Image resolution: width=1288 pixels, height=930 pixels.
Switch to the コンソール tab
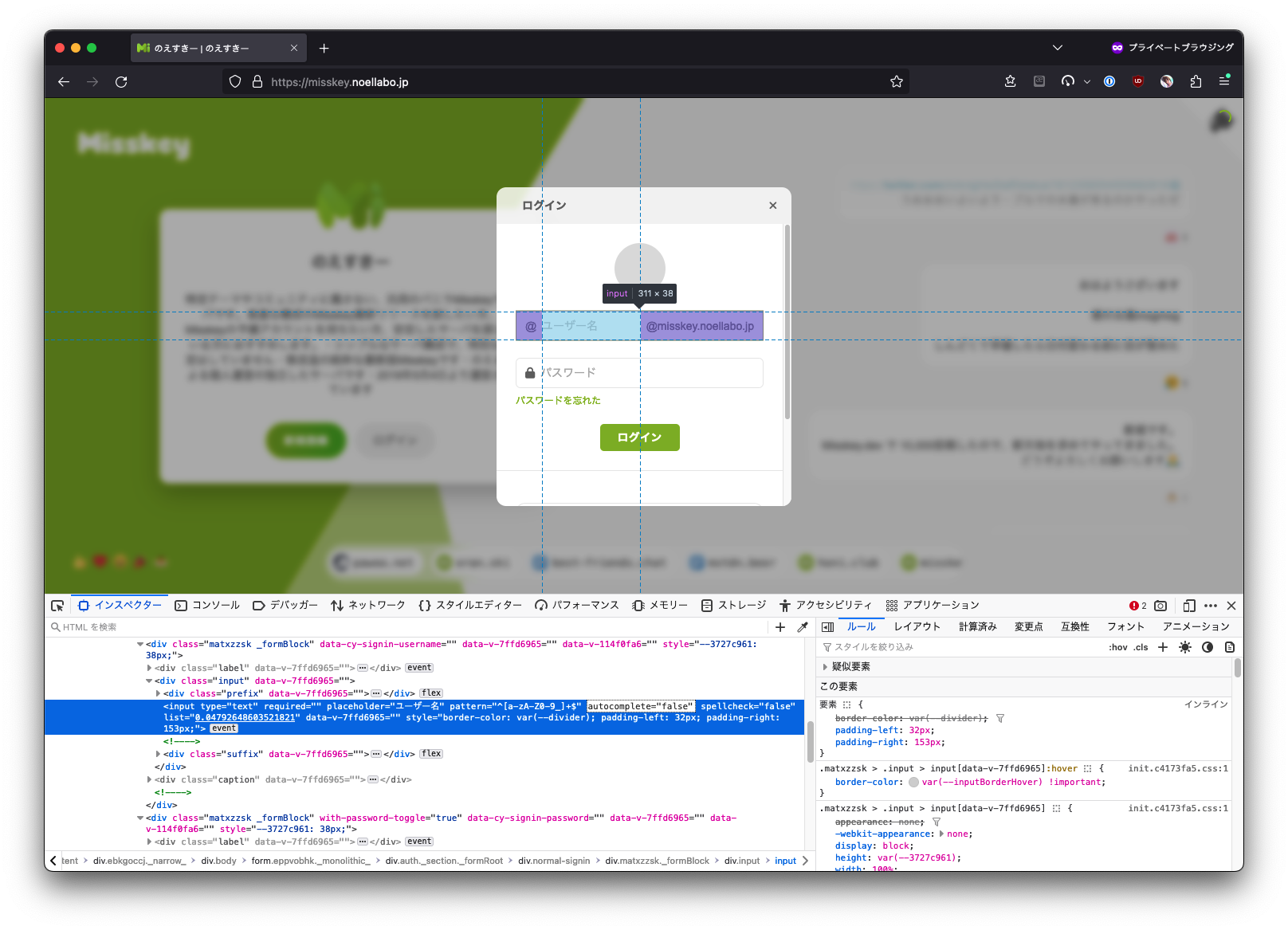click(207, 605)
